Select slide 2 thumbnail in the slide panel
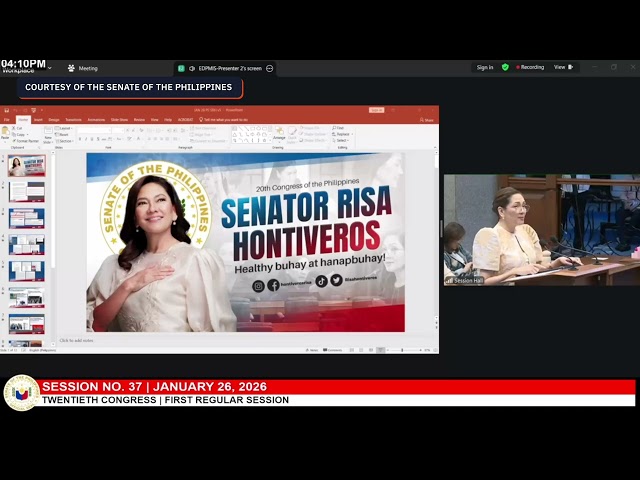 pos(27,192)
